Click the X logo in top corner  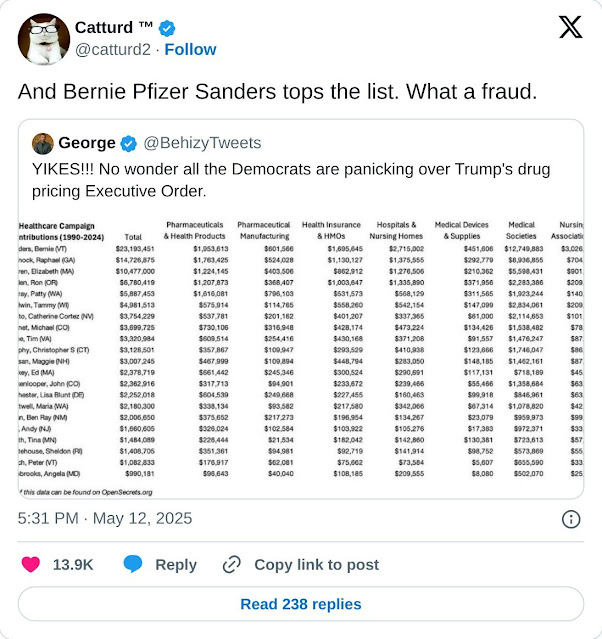pos(569,27)
